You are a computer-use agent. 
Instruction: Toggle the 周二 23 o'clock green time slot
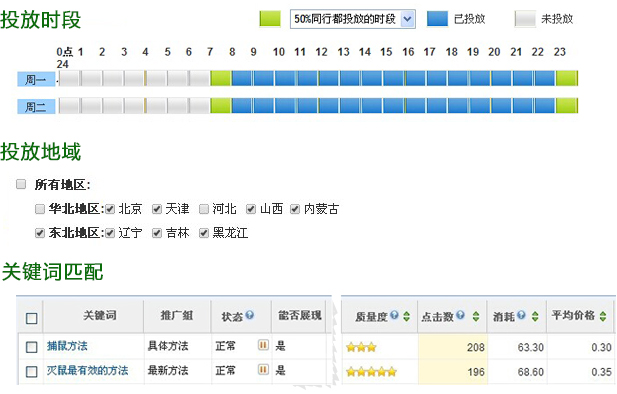[567, 105]
